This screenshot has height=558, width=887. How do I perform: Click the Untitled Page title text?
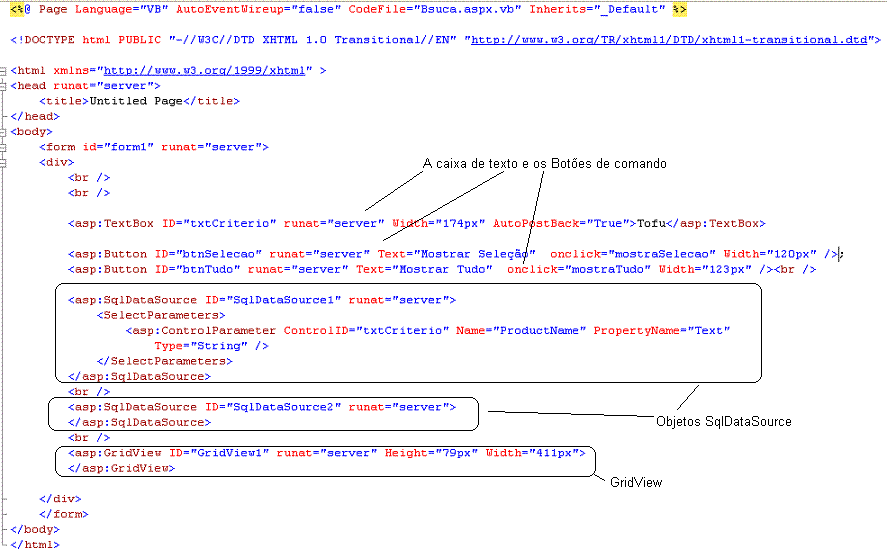[x=136, y=101]
